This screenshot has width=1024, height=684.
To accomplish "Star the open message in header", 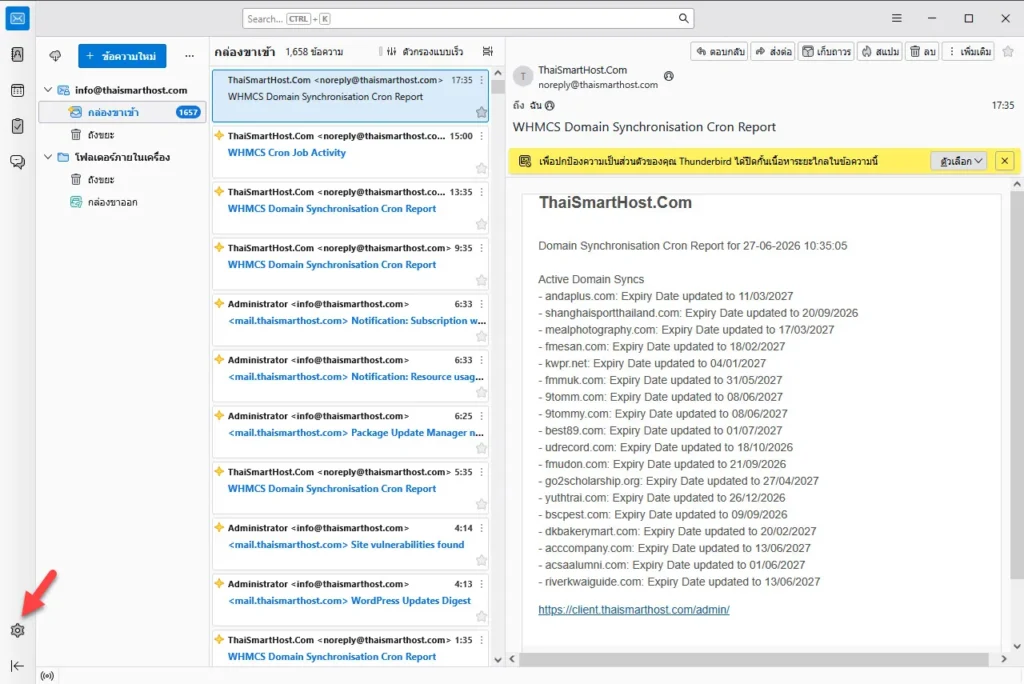I will (x=1008, y=52).
